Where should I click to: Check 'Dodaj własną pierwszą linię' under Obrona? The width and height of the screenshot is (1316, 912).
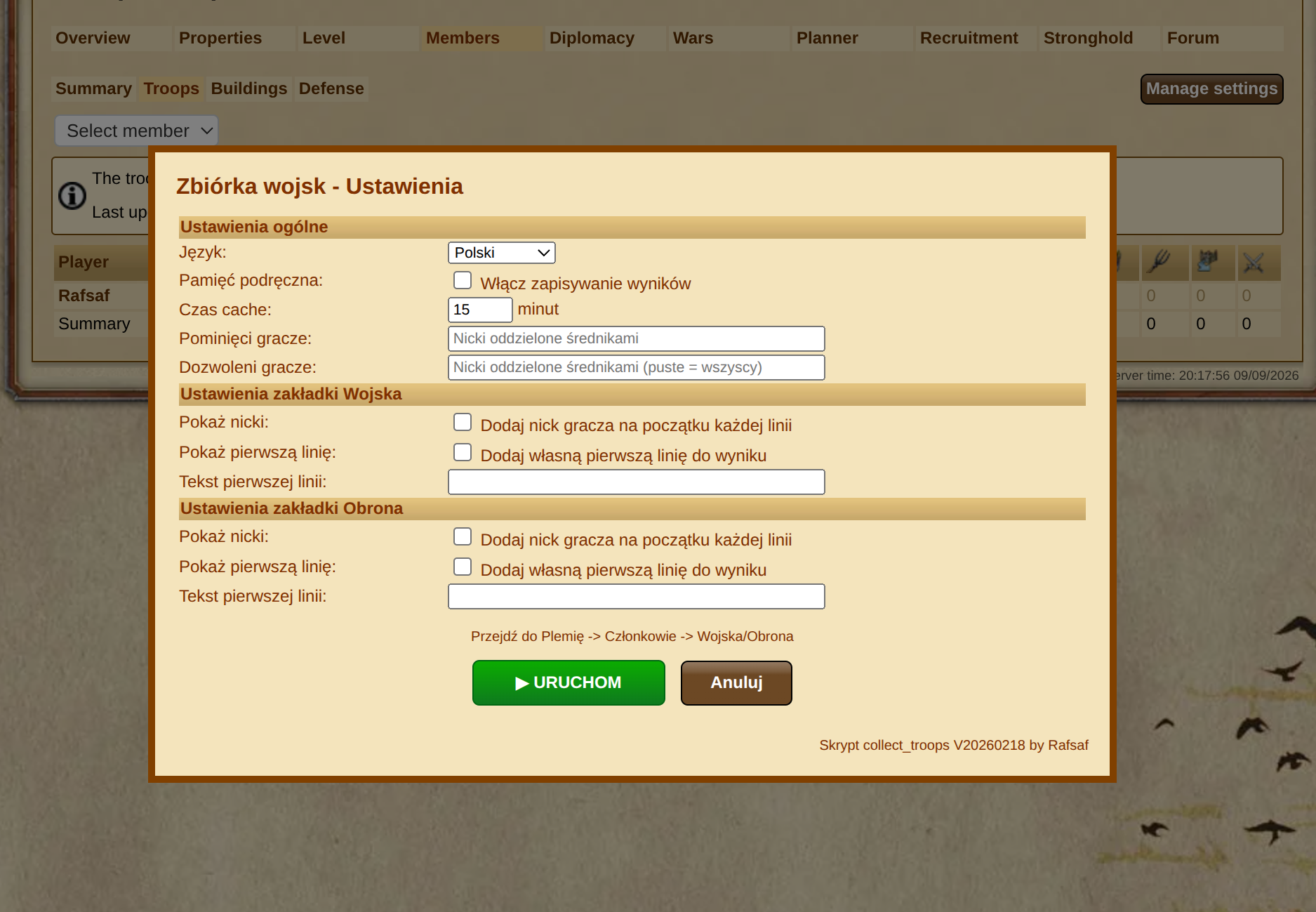point(463,567)
